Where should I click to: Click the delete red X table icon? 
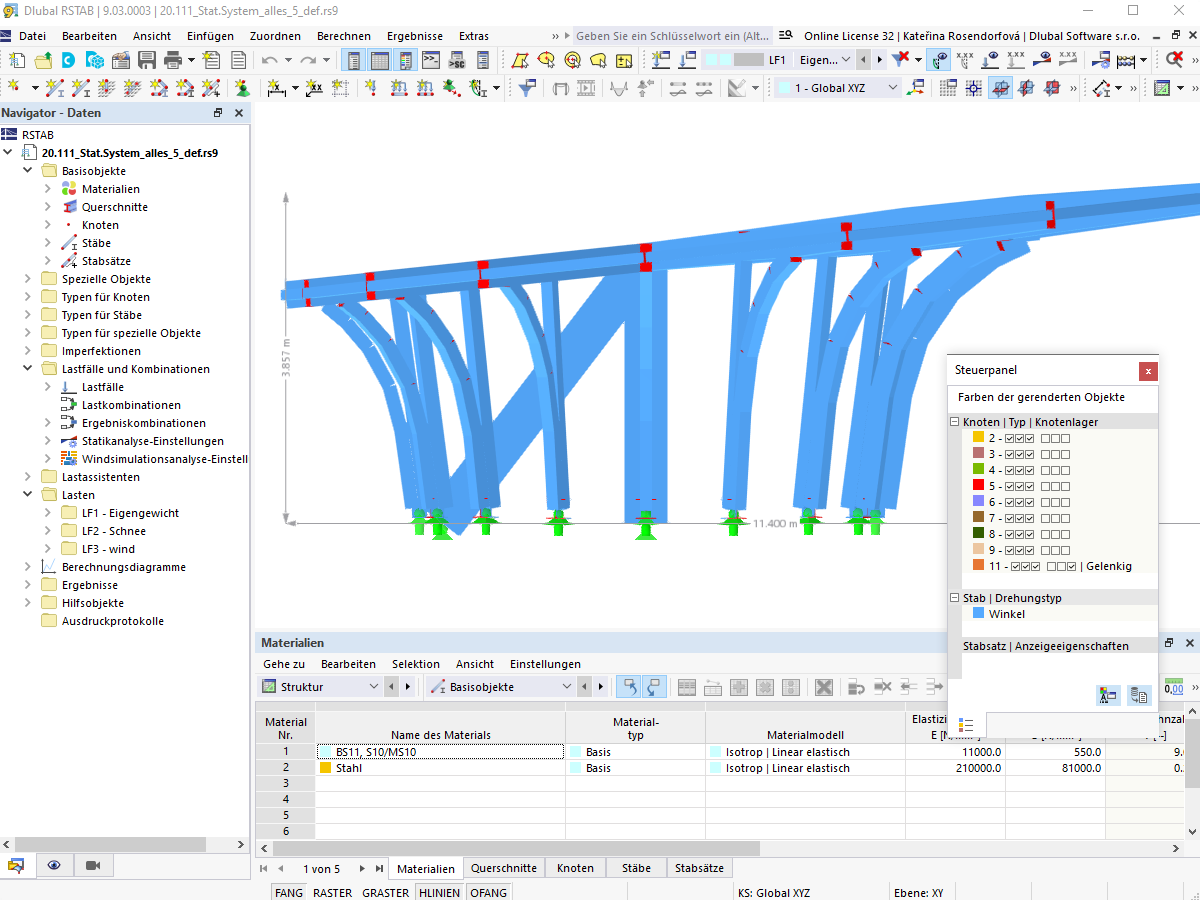pos(823,687)
